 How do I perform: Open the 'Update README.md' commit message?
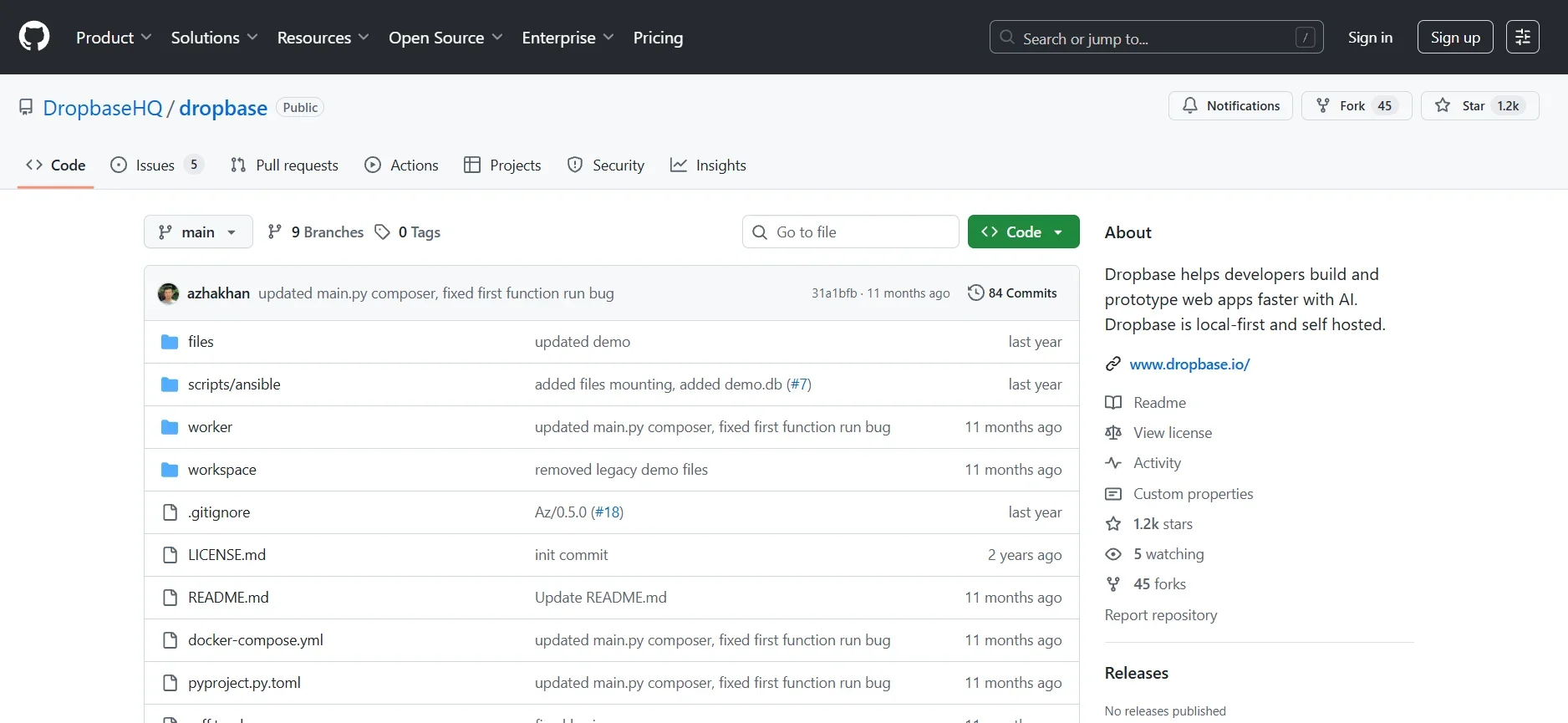(601, 598)
